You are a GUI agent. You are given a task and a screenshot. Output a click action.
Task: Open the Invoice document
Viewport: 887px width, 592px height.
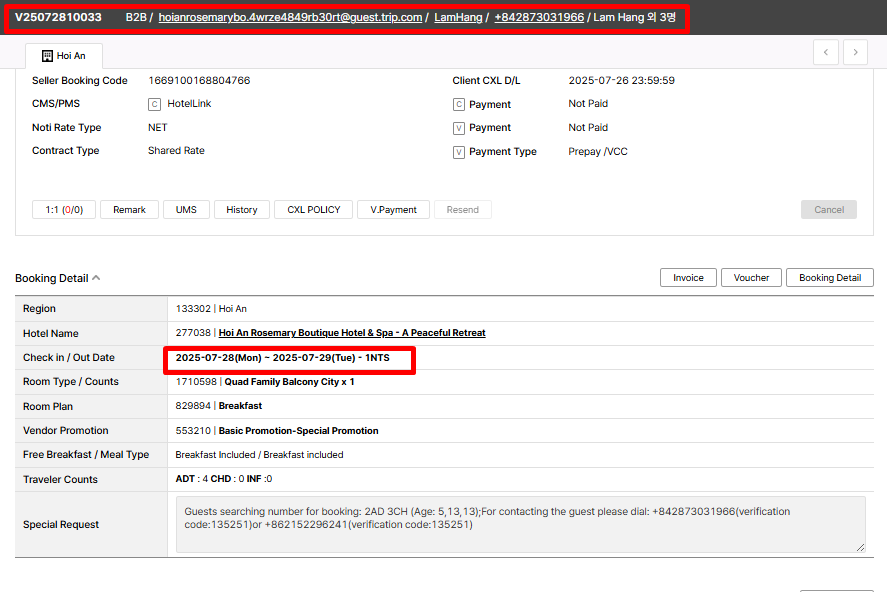click(x=688, y=278)
